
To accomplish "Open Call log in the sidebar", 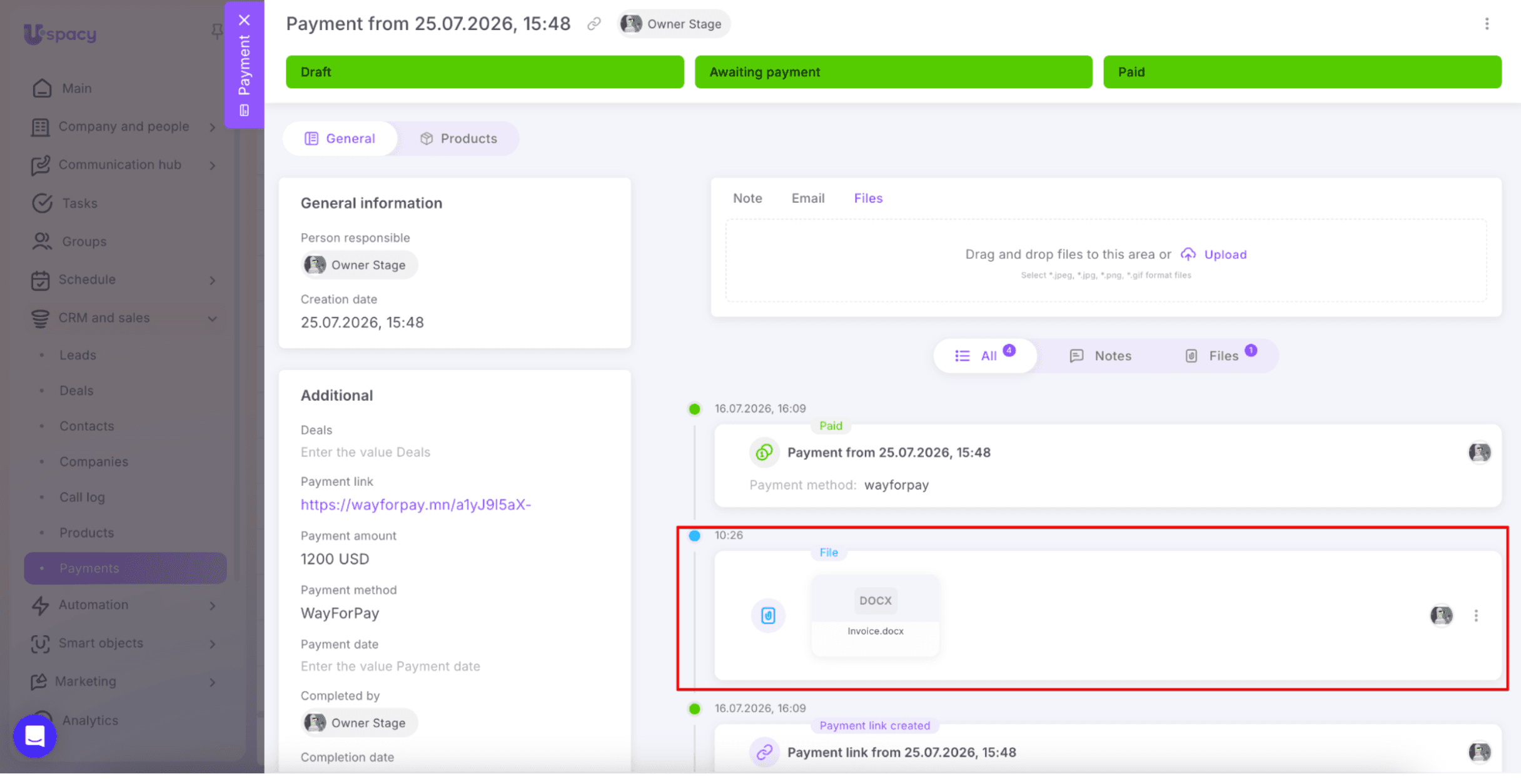I will [x=82, y=498].
